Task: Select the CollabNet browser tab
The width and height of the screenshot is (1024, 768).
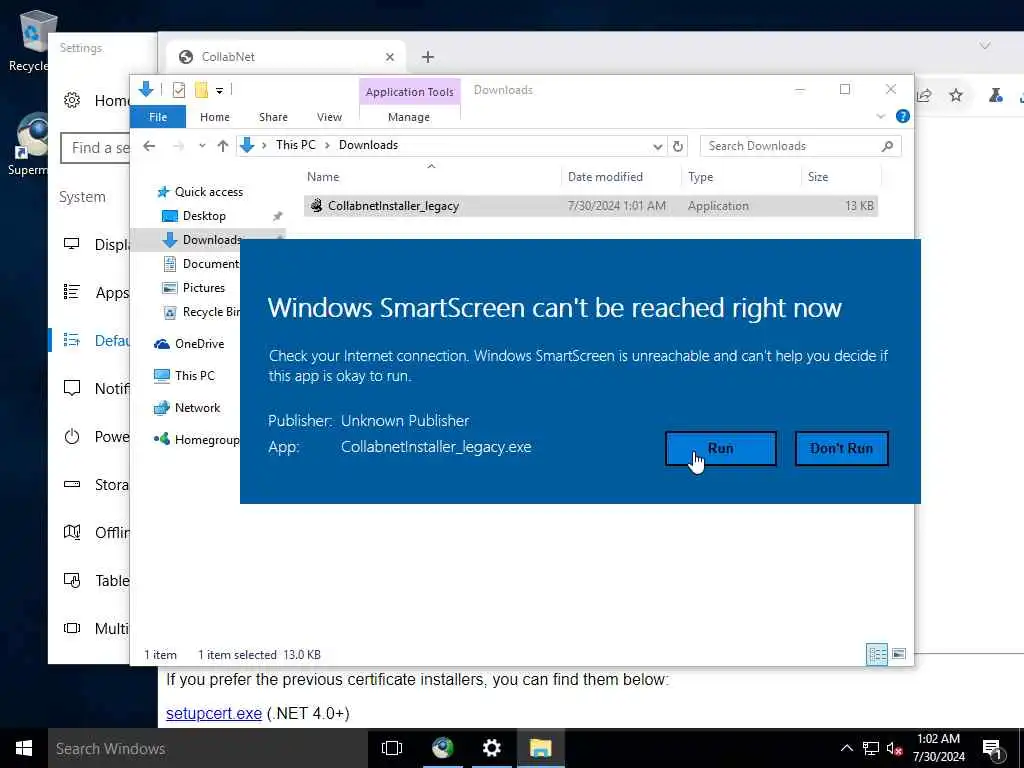Action: click(285, 57)
